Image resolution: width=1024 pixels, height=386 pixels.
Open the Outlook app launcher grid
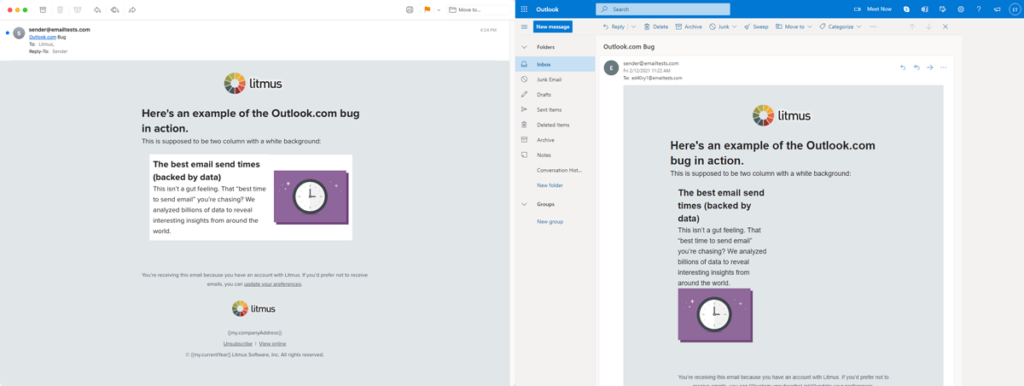pyautogui.click(x=524, y=9)
